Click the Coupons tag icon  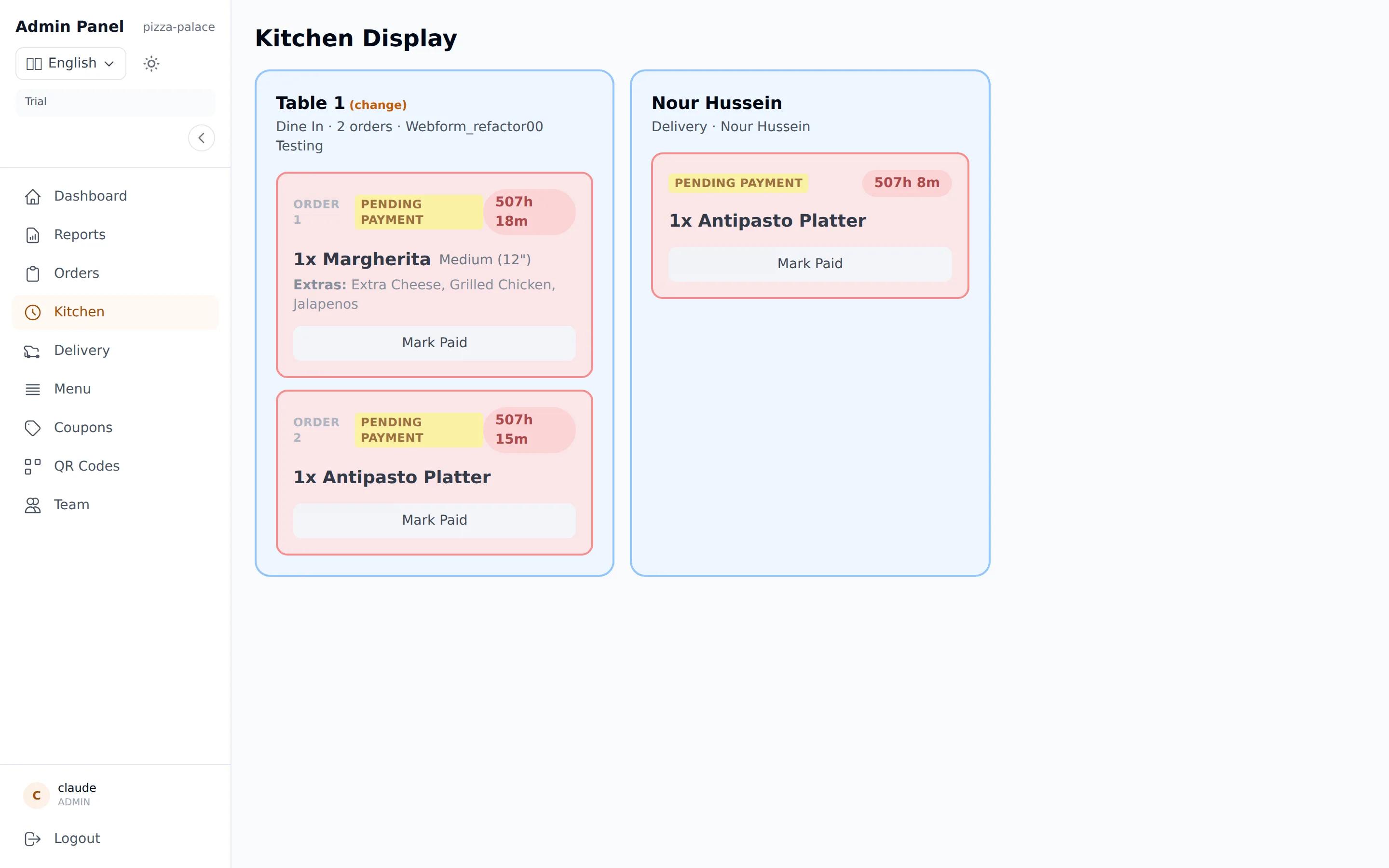[x=33, y=428]
